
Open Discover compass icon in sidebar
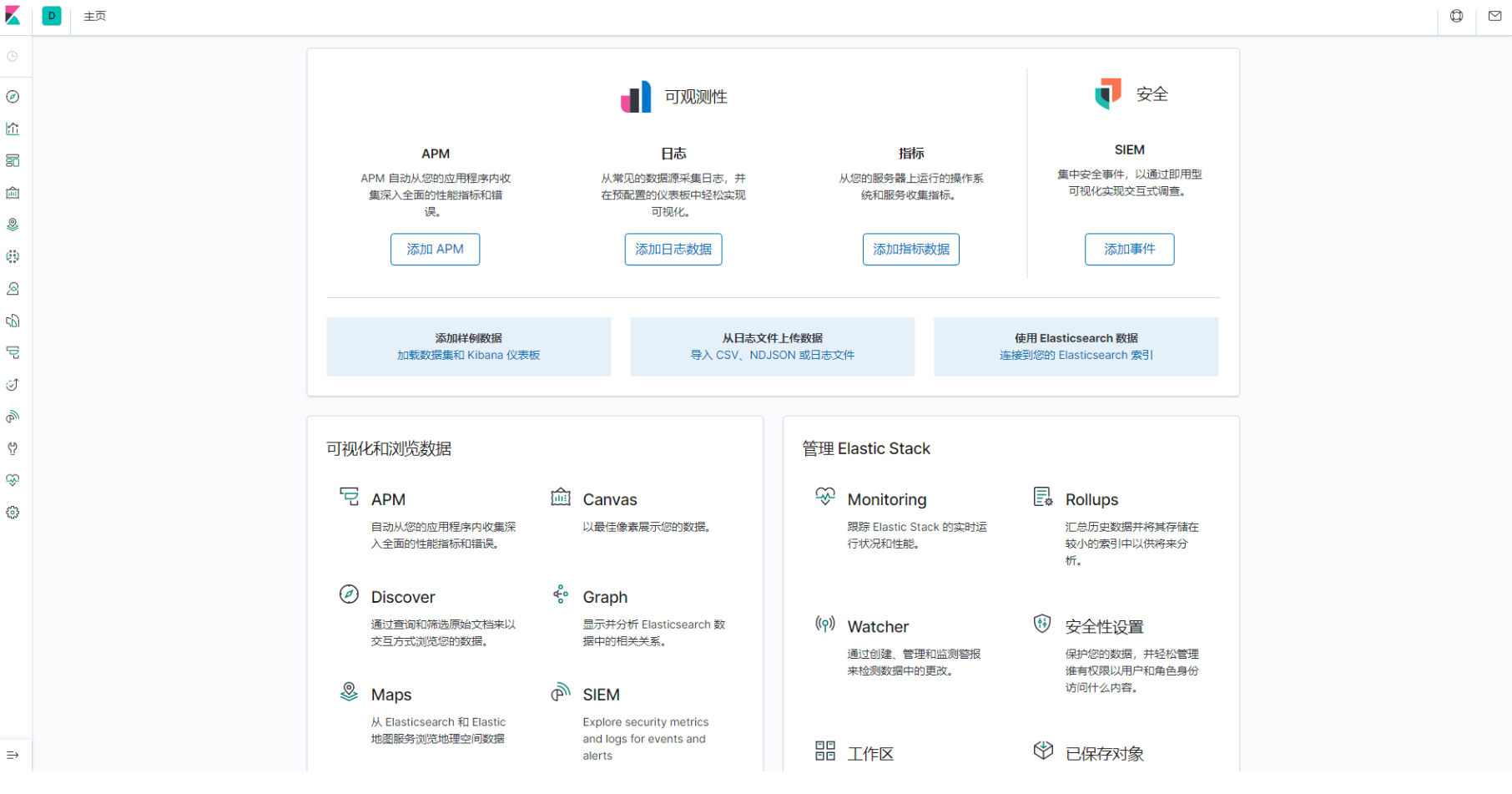(13, 97)
